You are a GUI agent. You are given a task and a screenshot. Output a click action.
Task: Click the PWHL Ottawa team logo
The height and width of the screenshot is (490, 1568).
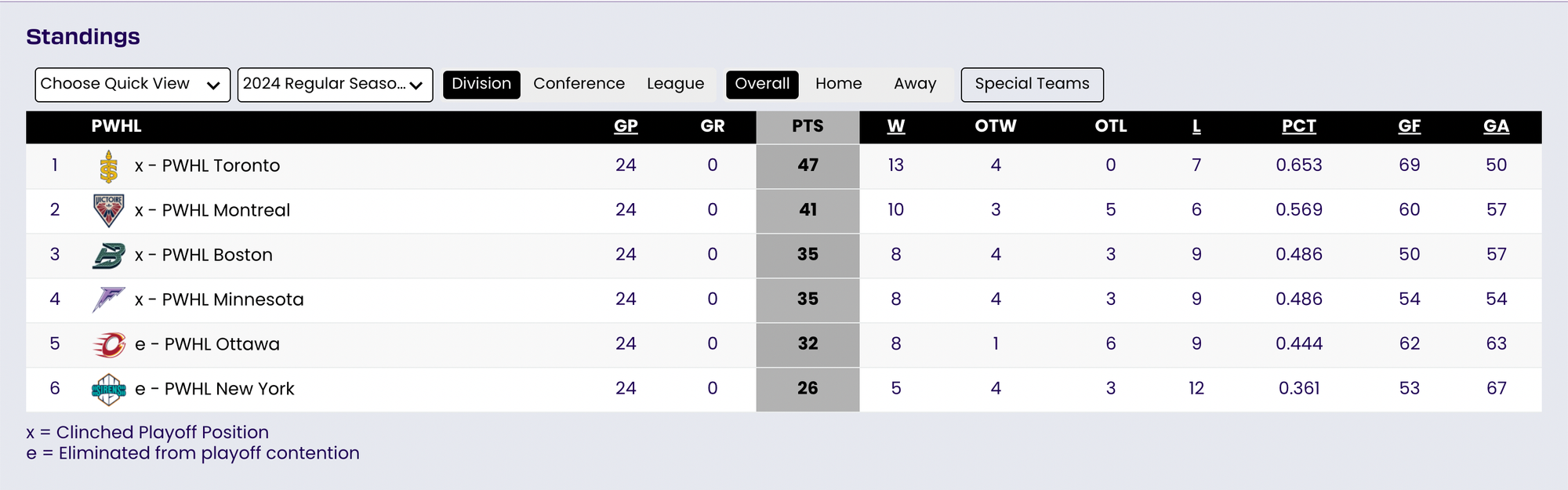pos(109,344)
